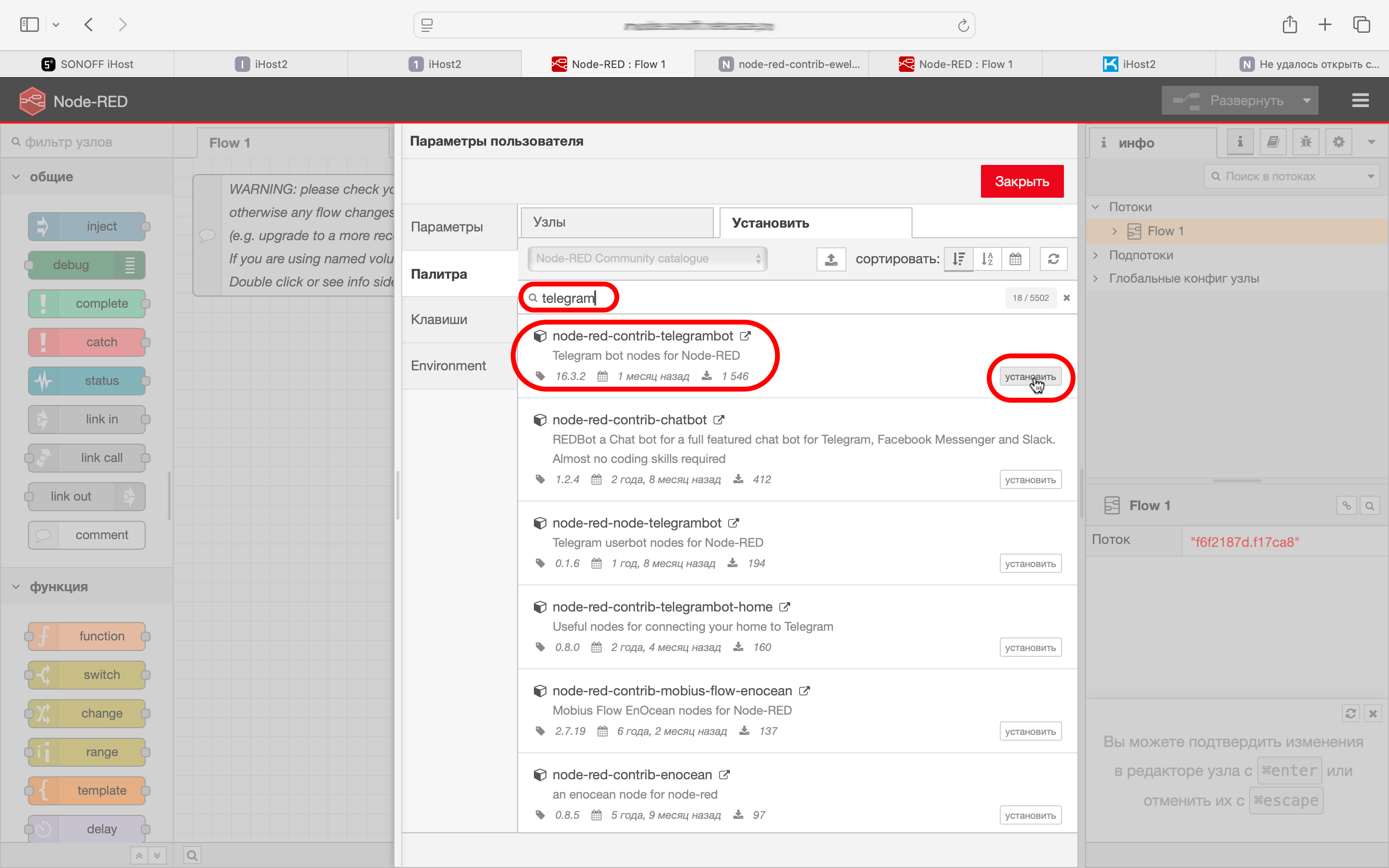Open the Deploy dropdown arrow
Viewport: 1389px width, 868px height.
click(1307, 100)
